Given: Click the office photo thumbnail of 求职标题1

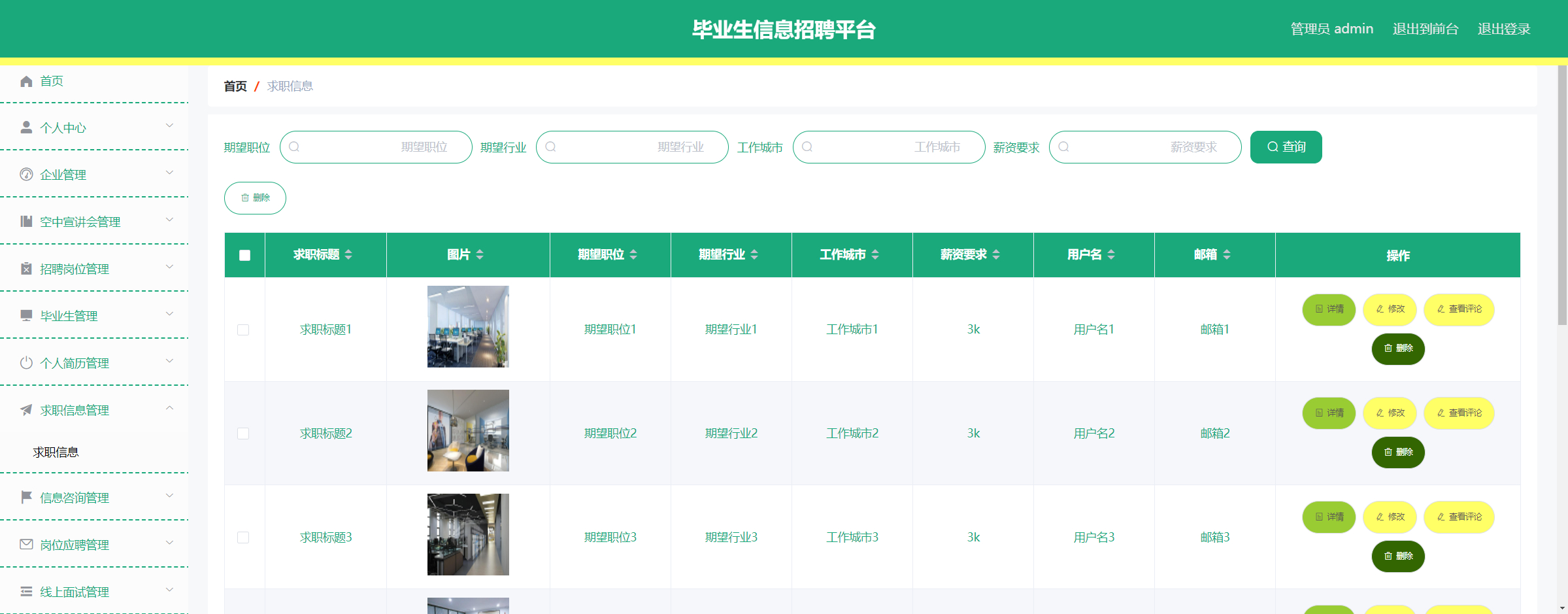Looking at the screenshot, I should [x=468, y=326].
